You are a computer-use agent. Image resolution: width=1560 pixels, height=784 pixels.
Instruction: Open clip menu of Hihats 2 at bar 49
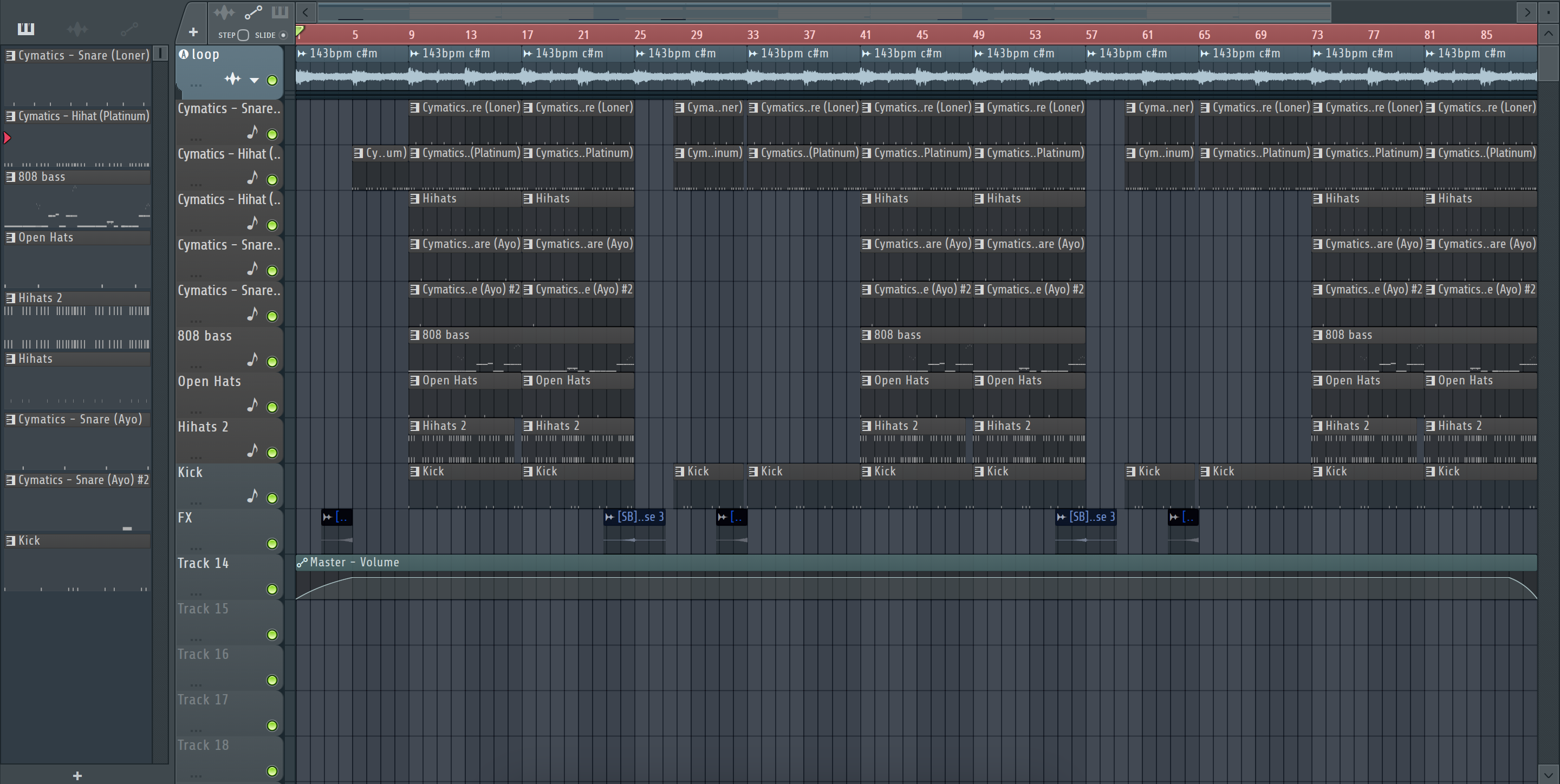[979, 426]
